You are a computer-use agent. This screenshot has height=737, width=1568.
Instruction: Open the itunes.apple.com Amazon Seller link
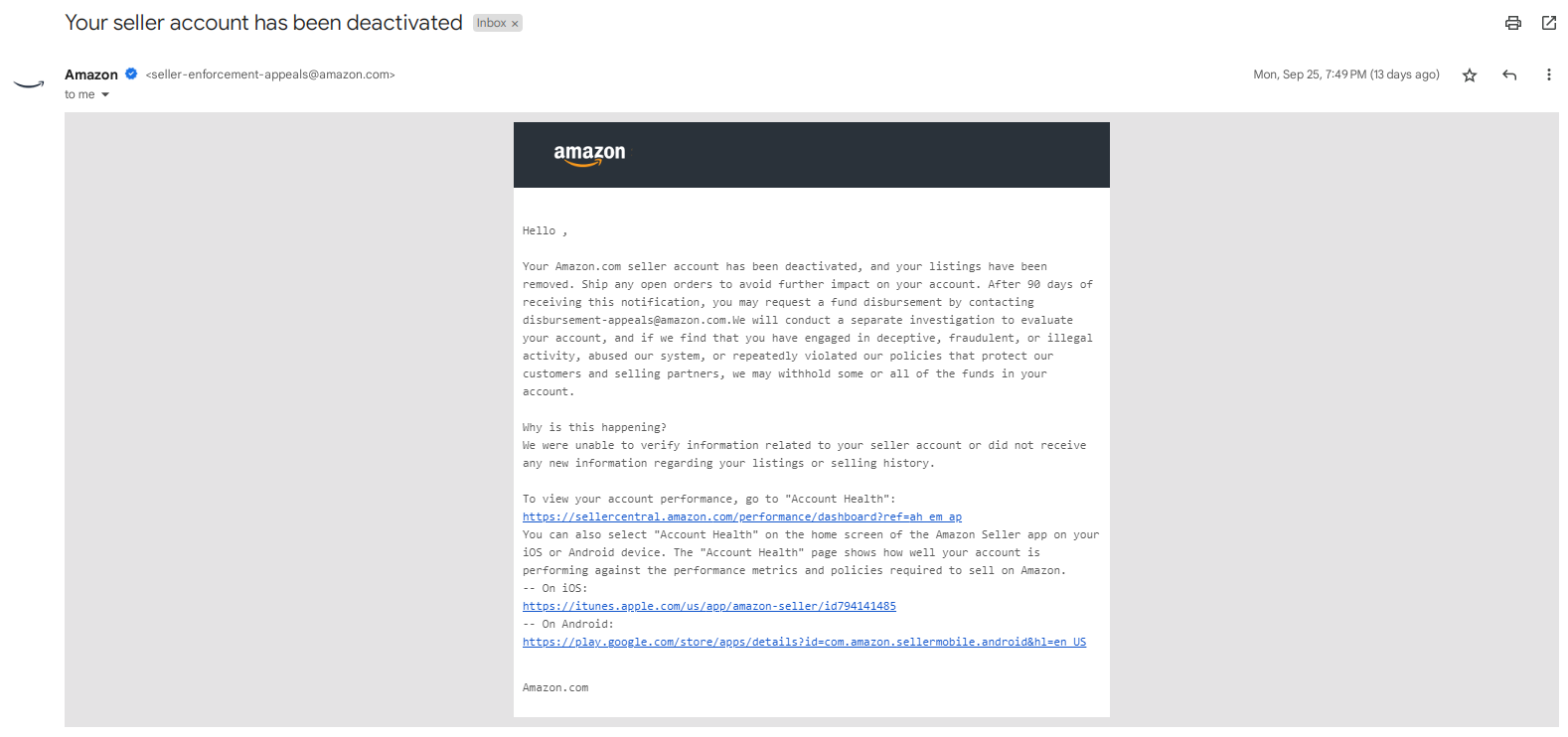point(709,606)
